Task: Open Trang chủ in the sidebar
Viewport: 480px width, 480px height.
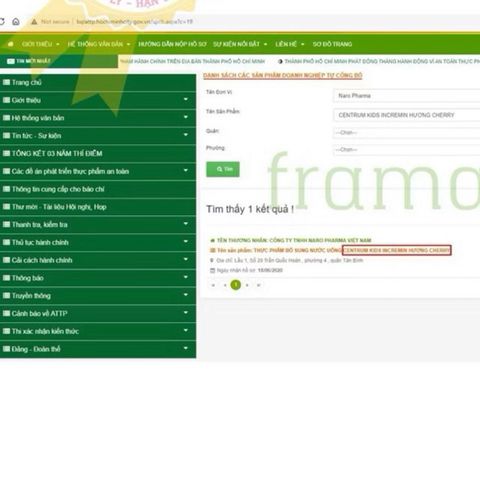Action: [98, 82]
